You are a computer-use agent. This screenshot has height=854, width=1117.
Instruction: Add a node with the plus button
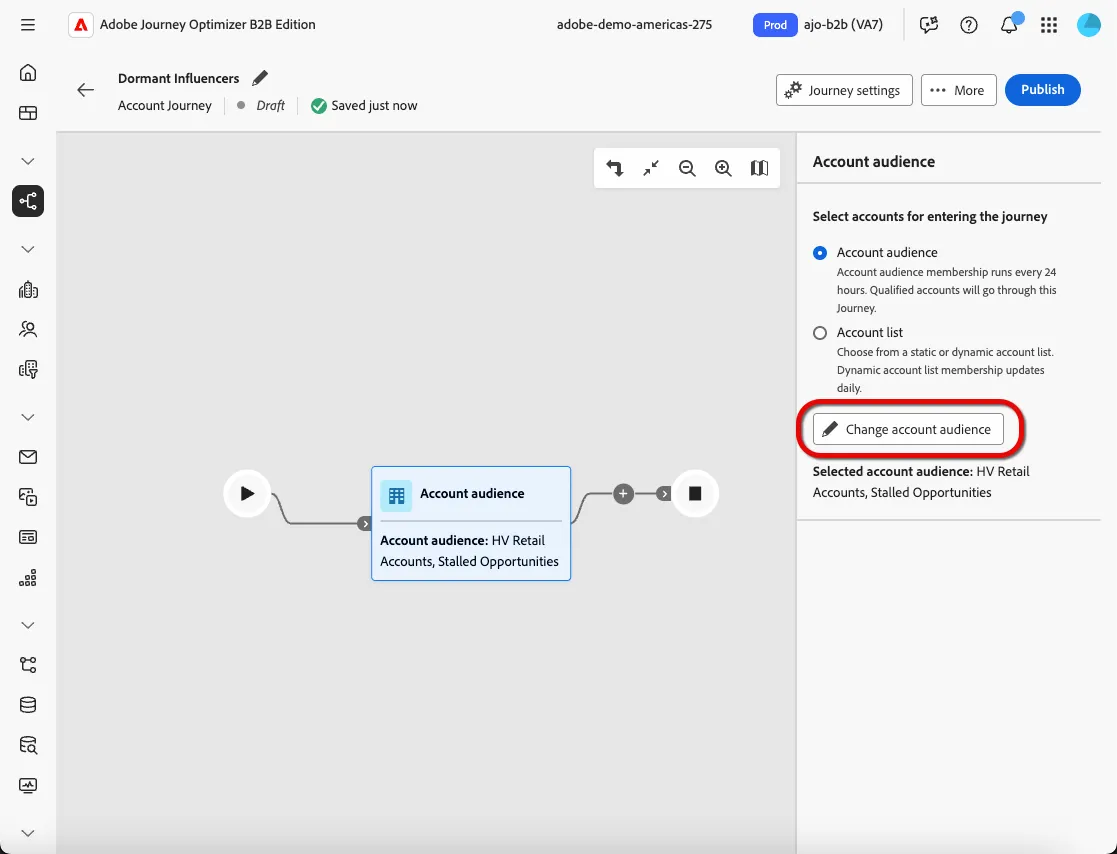click(623, 494)
